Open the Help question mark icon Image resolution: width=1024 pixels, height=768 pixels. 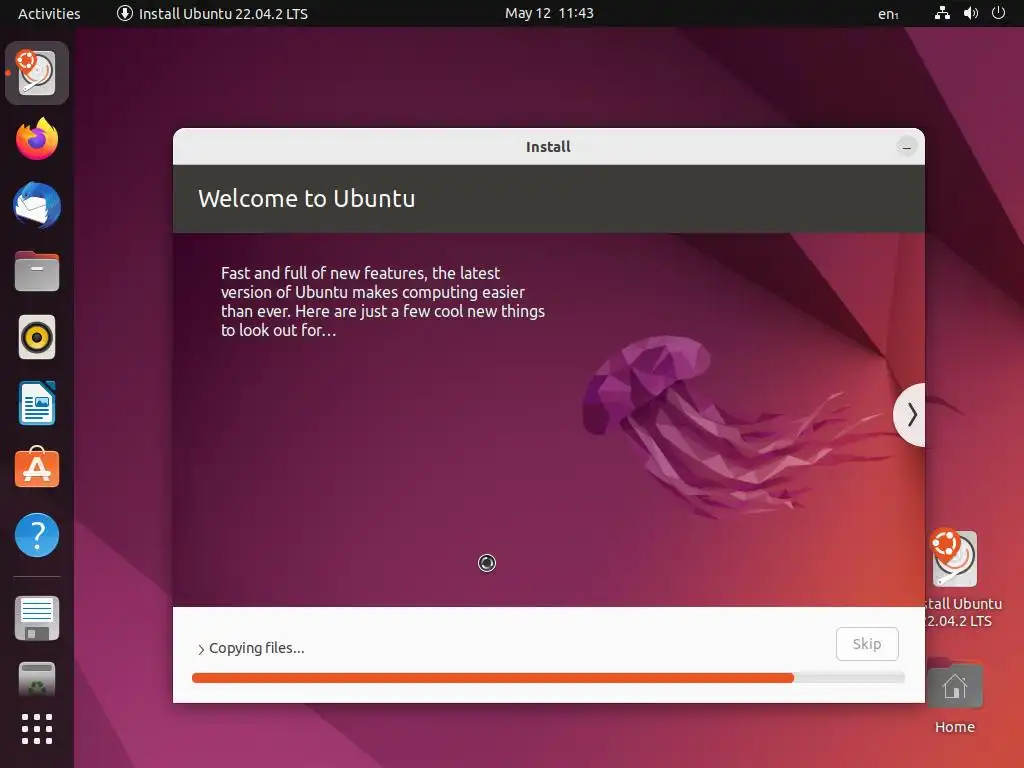[x=37, y=535]
